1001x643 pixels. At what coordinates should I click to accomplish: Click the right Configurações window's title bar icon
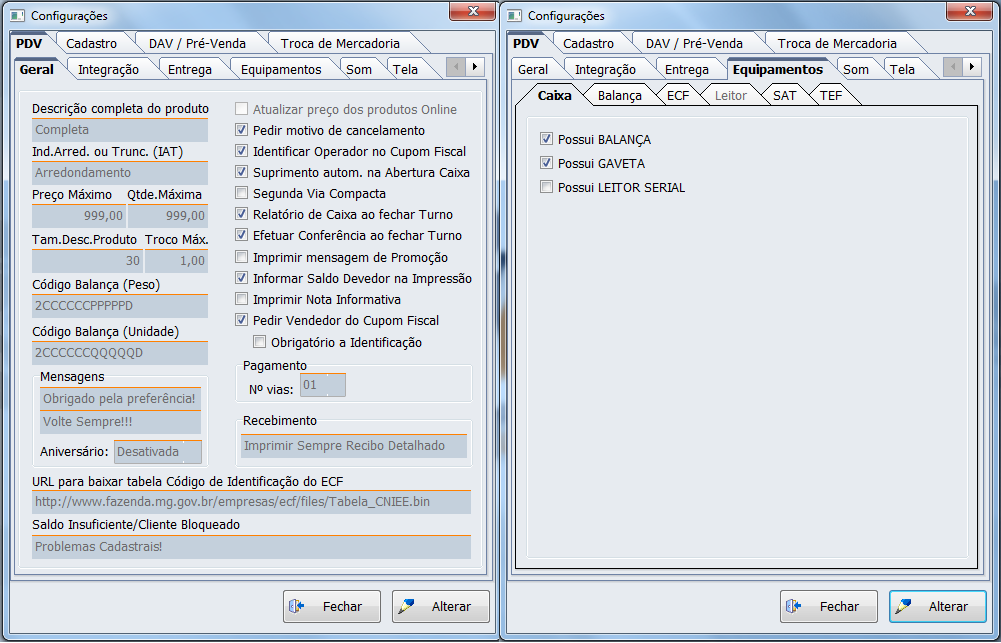coord(516,16)
